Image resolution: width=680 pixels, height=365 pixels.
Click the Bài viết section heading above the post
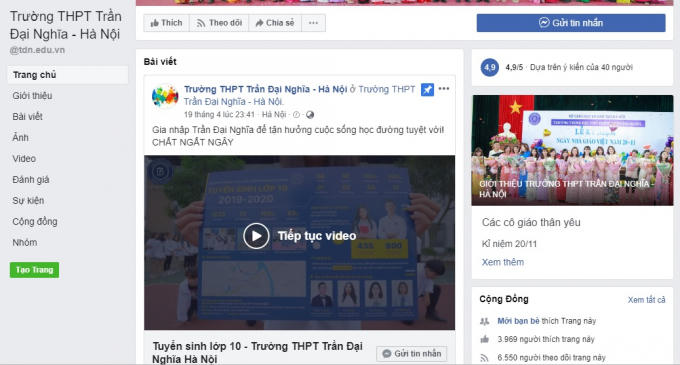pos(160,62)
